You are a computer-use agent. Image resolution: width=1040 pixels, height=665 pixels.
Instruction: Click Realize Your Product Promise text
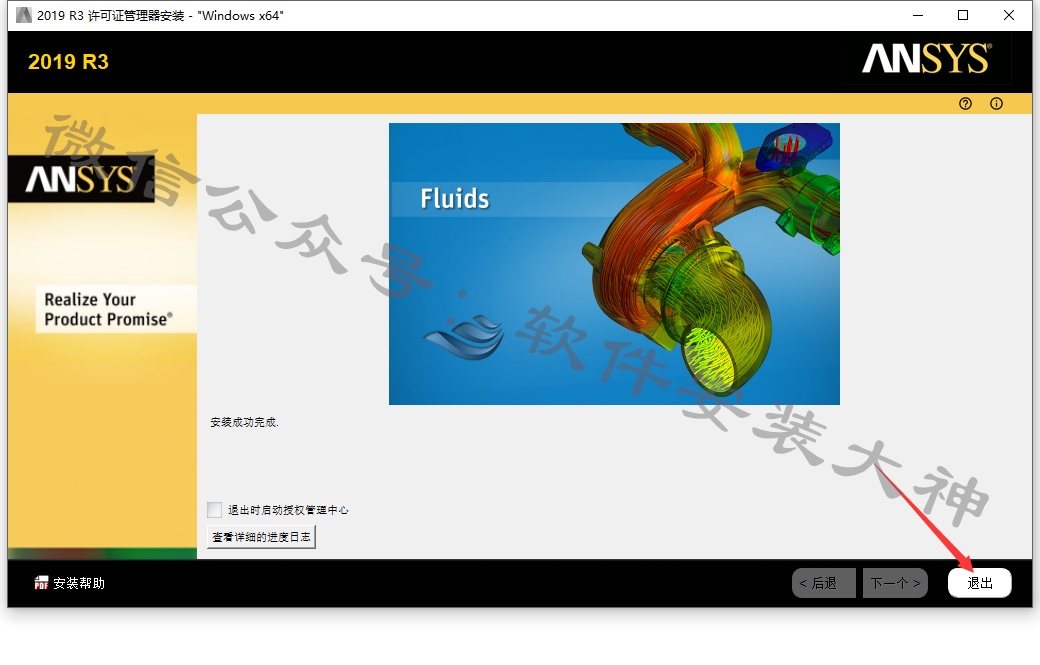pos(109,309)
